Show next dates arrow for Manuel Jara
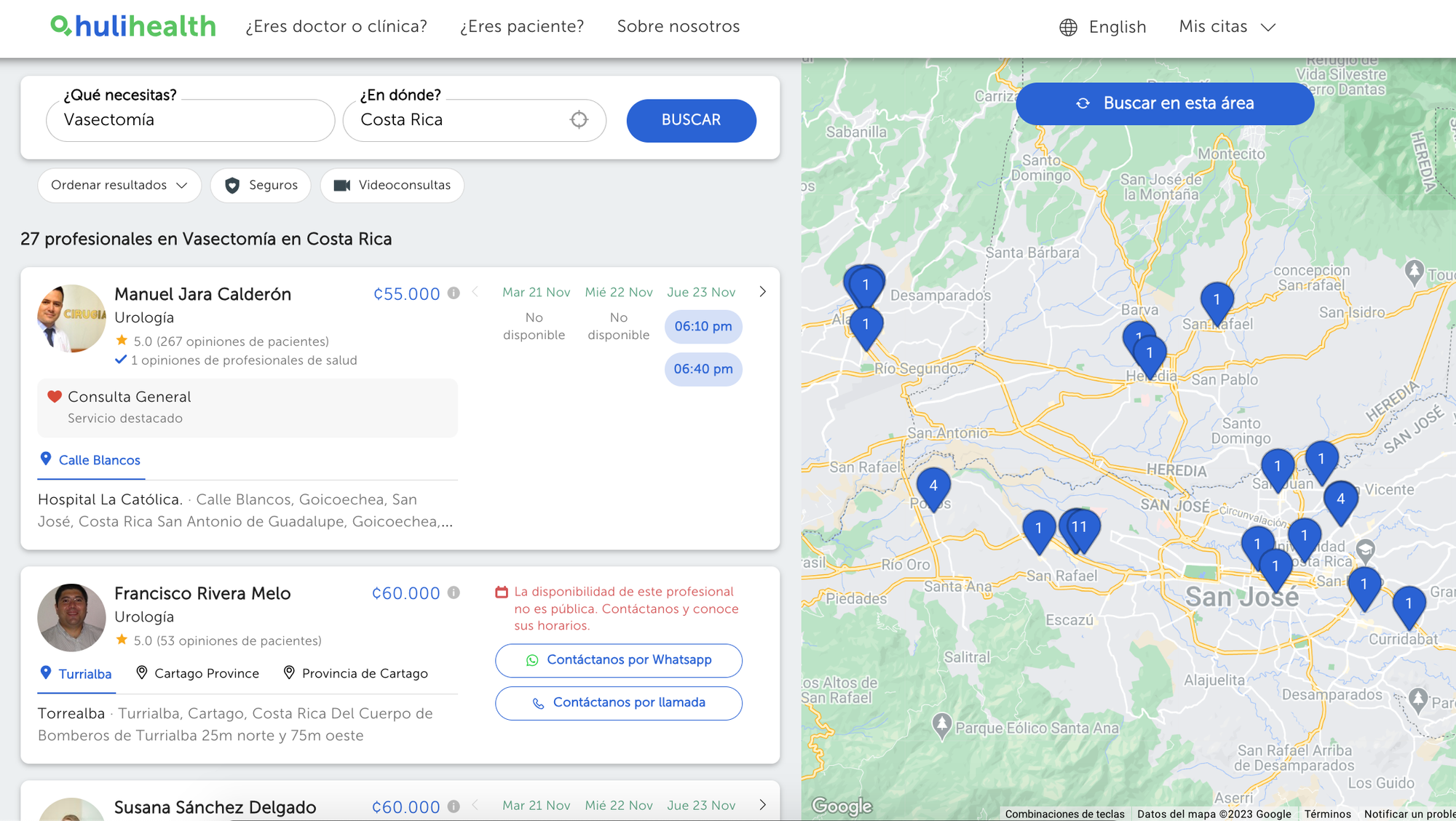Image resolution: width=1456 pixels, height=821 pixels. [762, 292]
